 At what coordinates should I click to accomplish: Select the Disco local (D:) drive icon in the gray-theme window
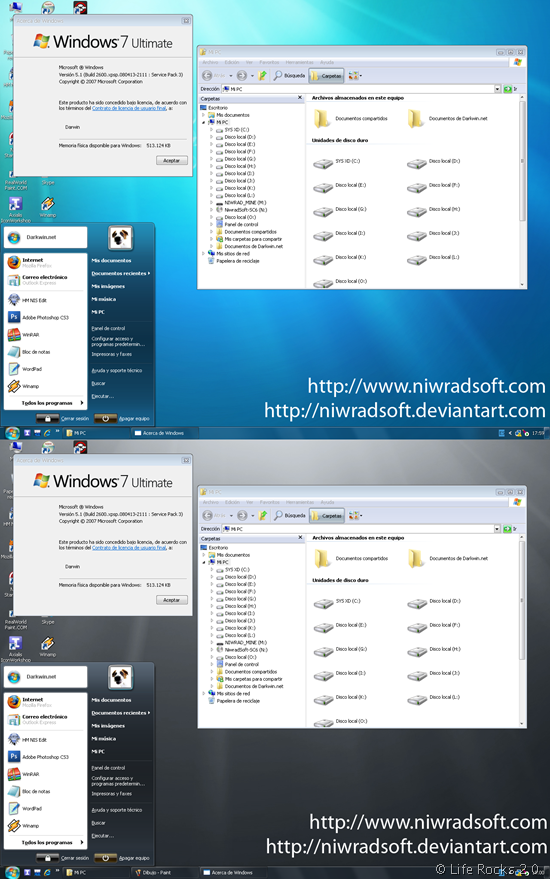pos(417,603)
